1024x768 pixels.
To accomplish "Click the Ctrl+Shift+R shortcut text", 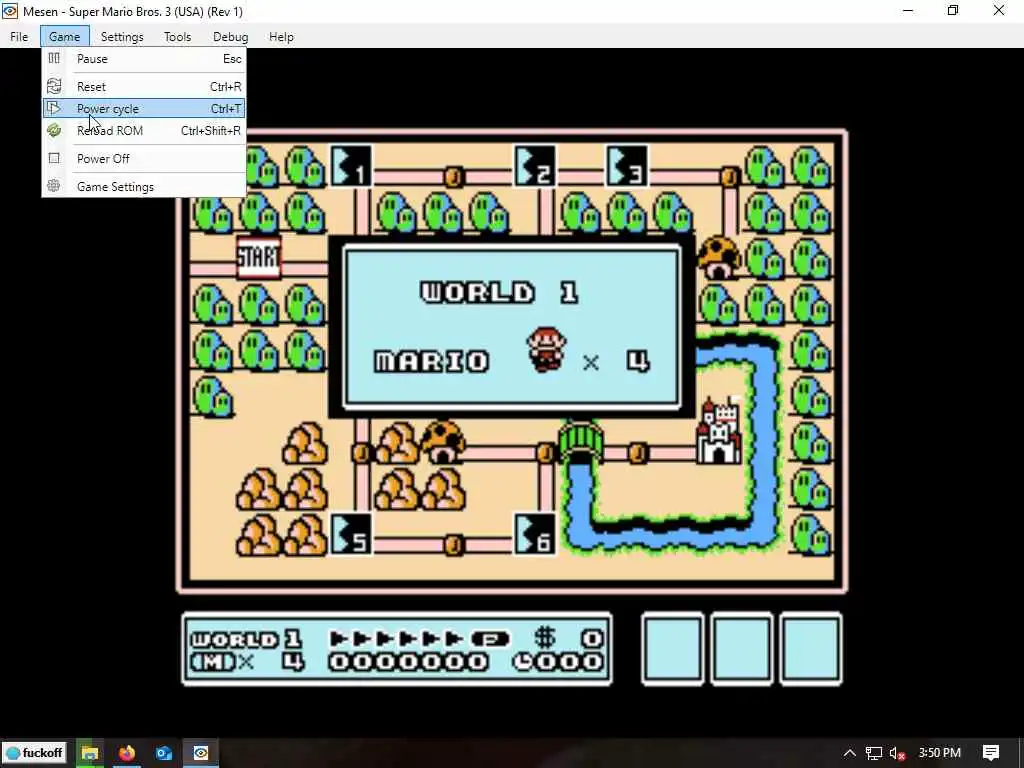I will (x=211, y=131).
